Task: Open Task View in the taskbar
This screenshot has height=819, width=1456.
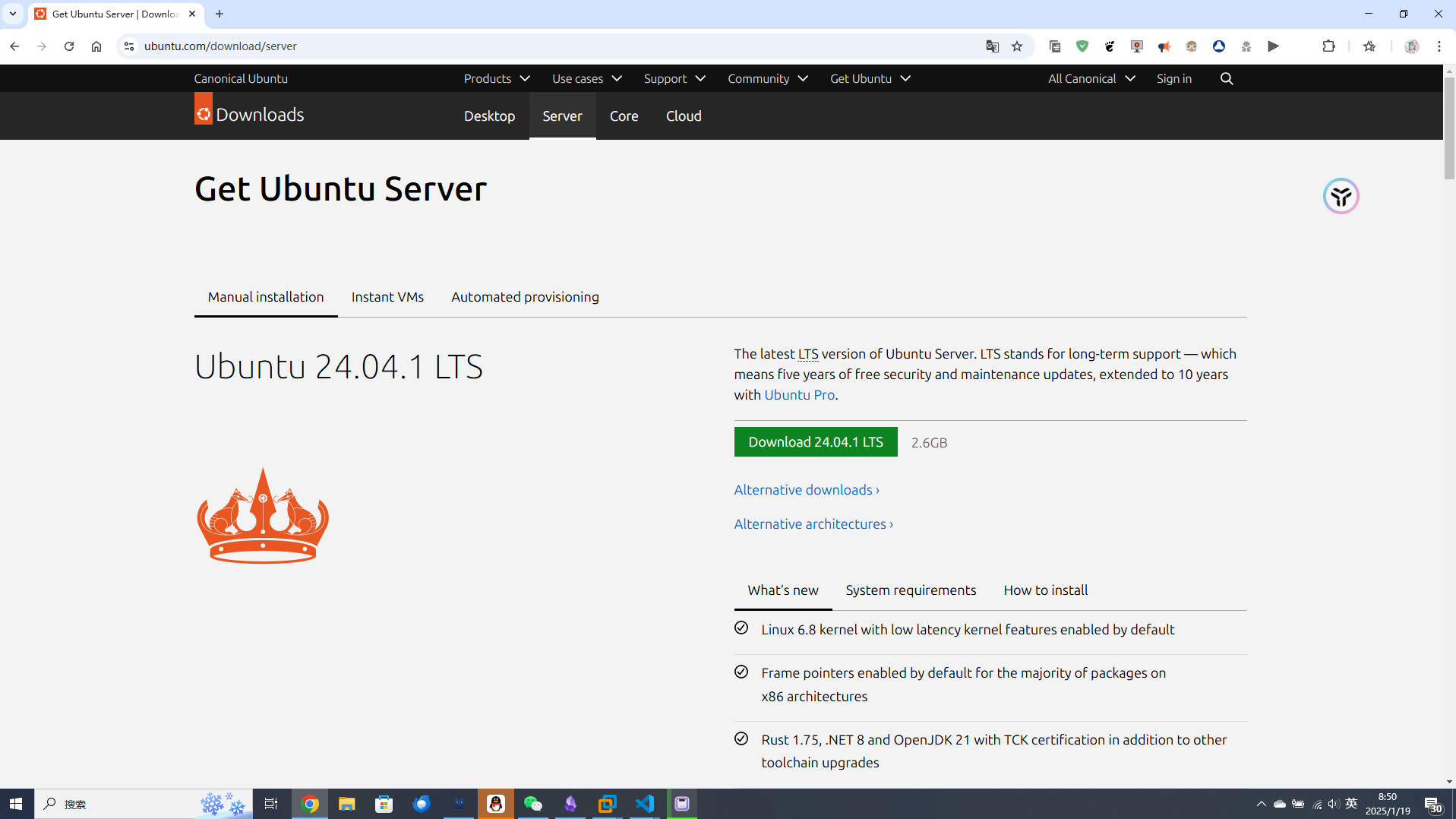Action: 271,804
